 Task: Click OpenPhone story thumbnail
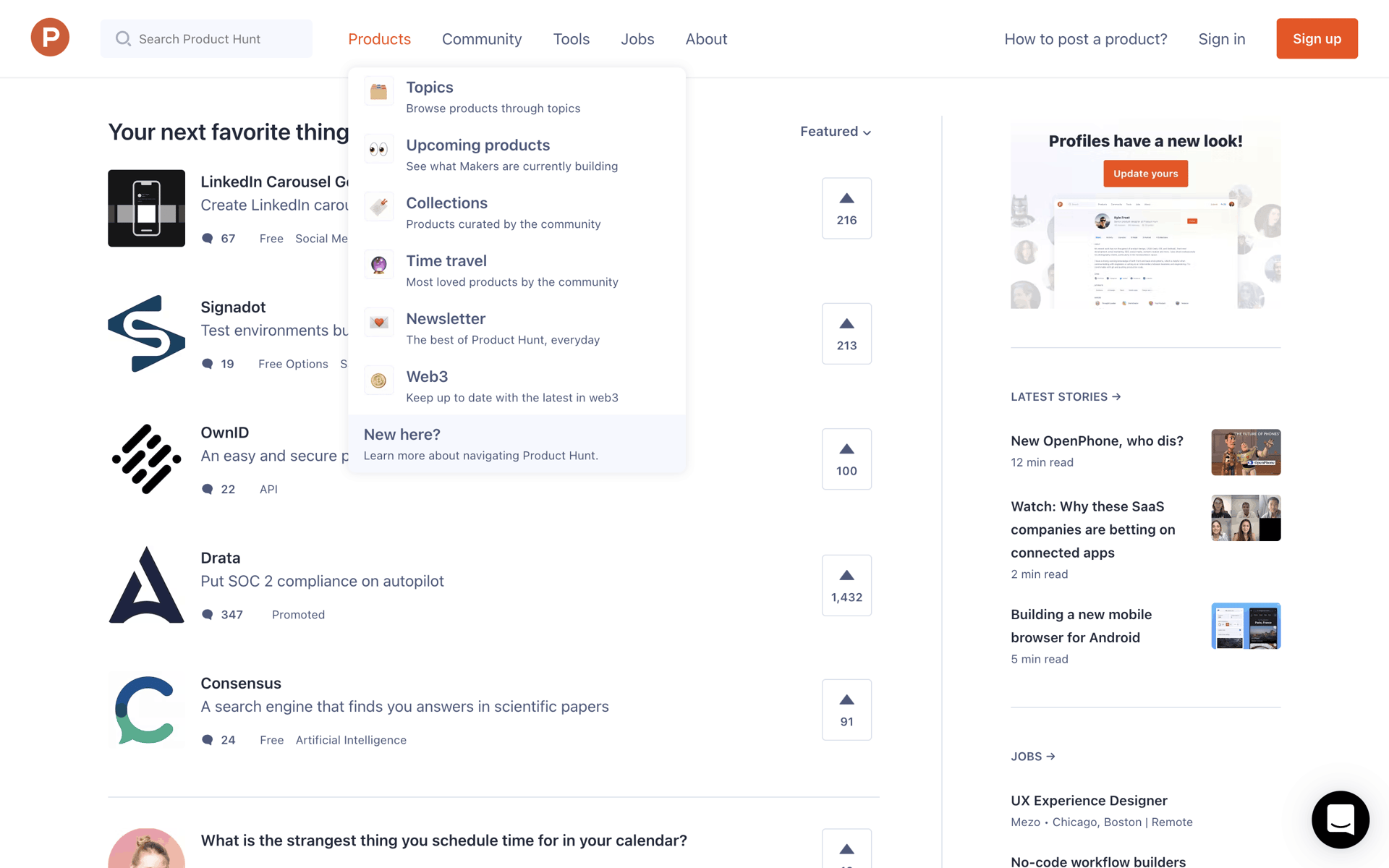[1246, 452]
